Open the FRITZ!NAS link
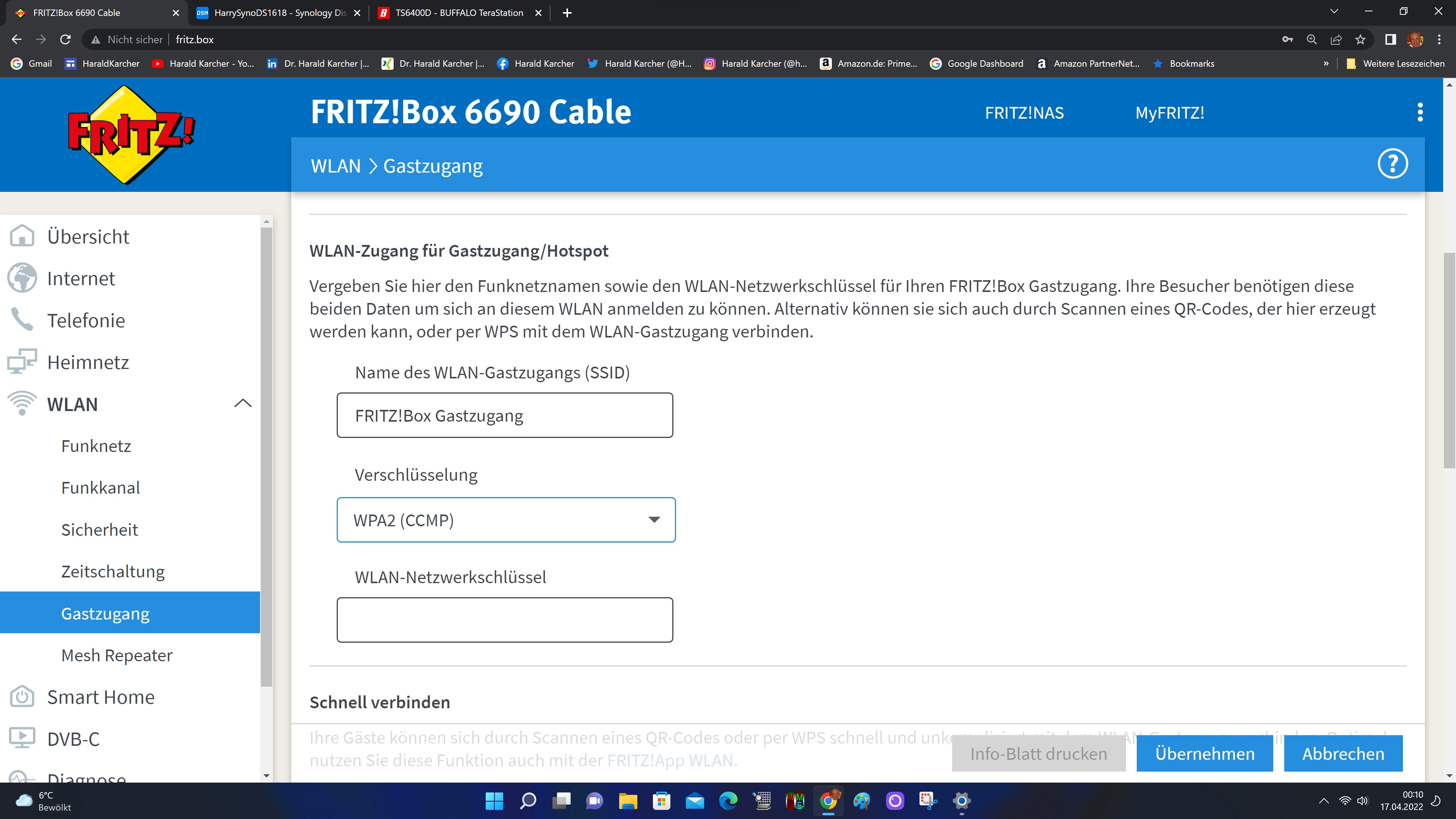The image size is (1456, 819). [x=1024, y=113]
